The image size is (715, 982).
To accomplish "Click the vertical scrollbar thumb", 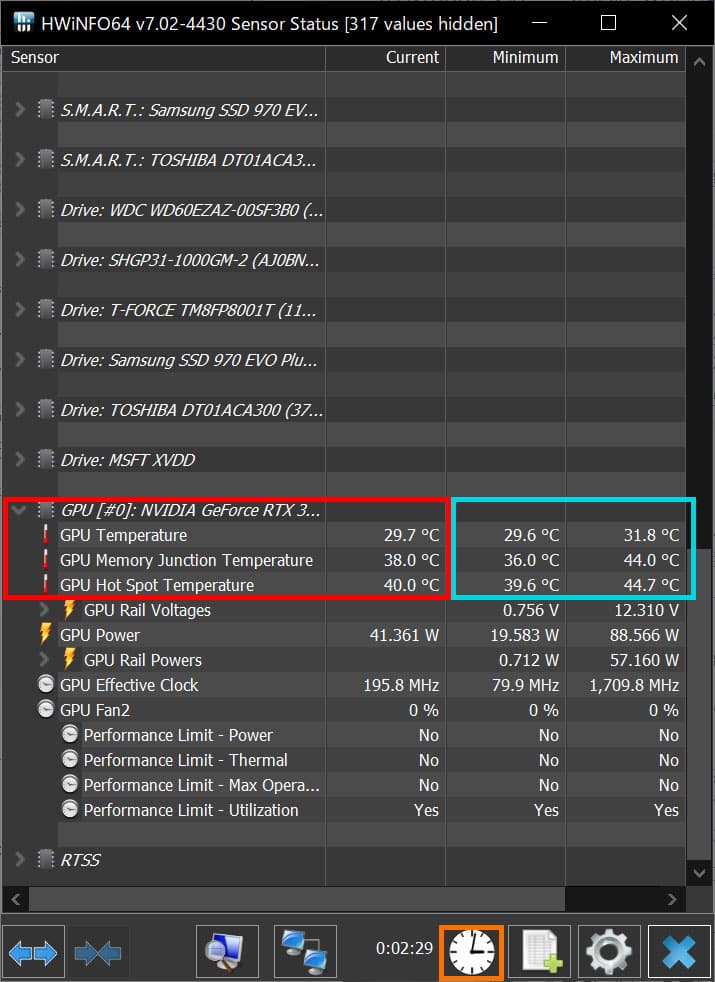I will [700, 704].
